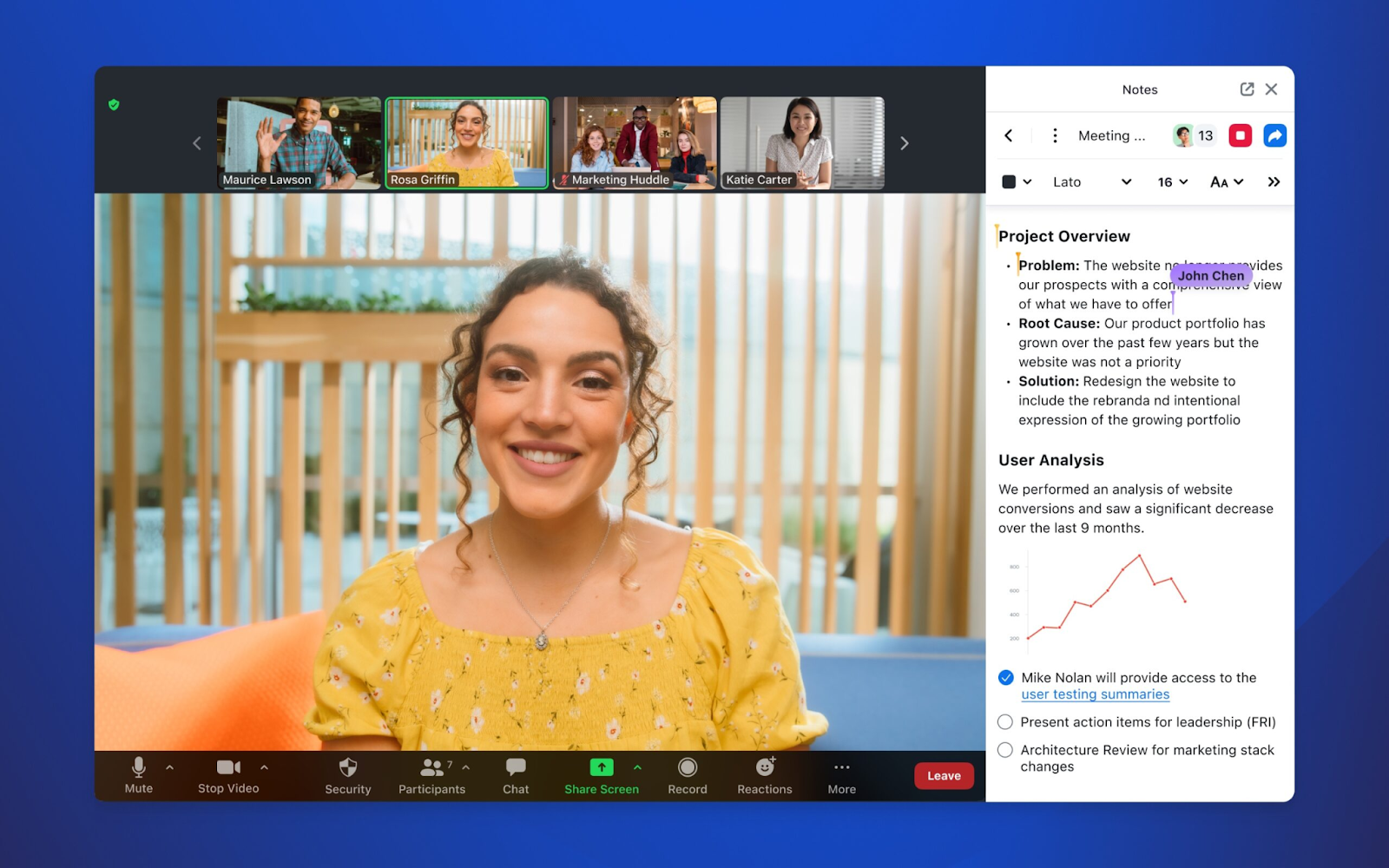Expand more formatting options with double chevron
The height and width of the screenshot is (868, 1389).
[1274, 181]
